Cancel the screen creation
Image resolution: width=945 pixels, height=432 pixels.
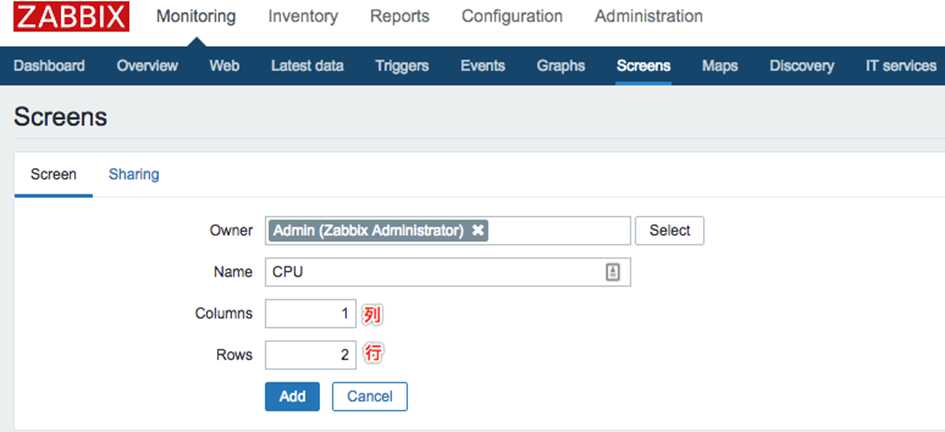click(x=369, y=396)
